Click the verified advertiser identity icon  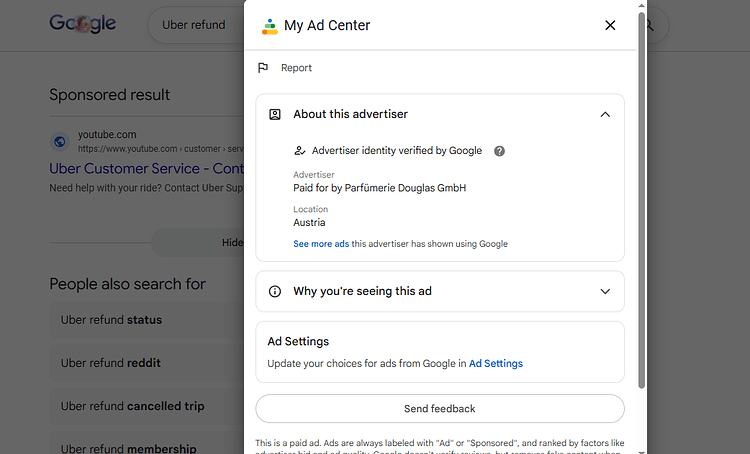coord(299,151)
